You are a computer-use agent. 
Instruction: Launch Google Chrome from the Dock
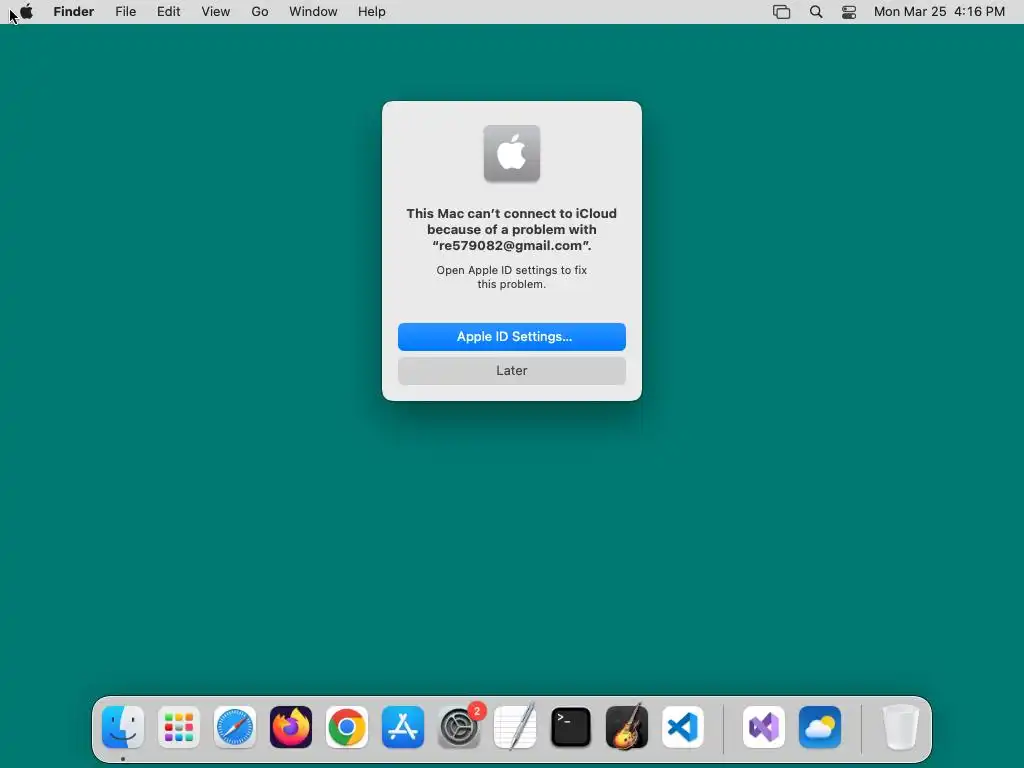coord(347,727)
